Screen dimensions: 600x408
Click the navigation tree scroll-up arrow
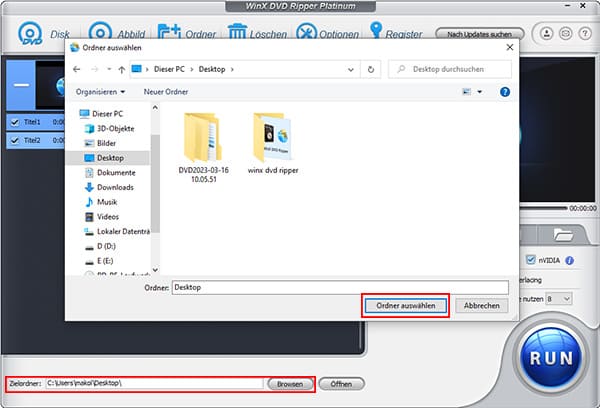pyautogui.click(x=155, y=108)
